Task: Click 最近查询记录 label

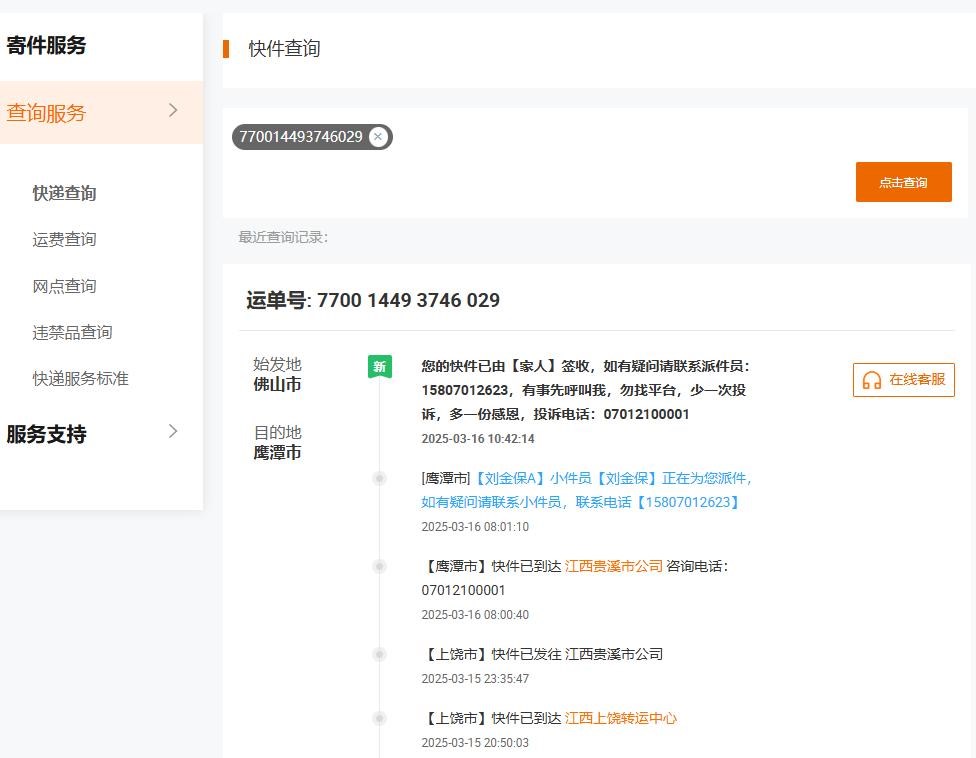Action: [283, 237]
